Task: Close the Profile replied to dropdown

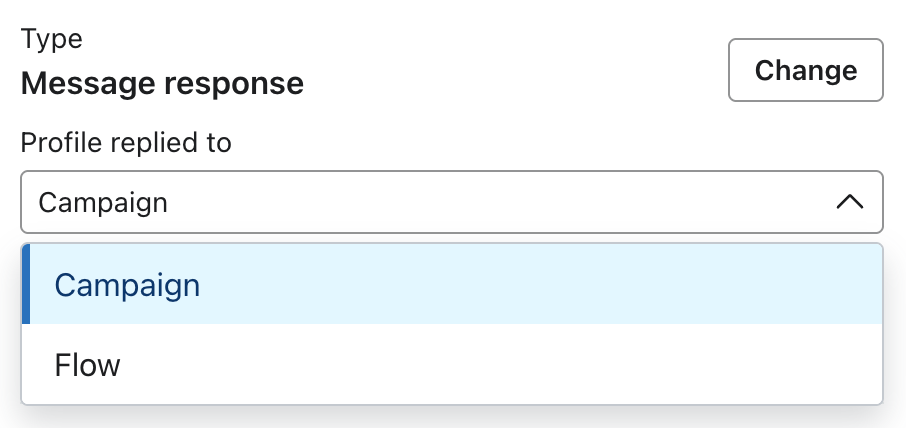Action: point(848,202)
